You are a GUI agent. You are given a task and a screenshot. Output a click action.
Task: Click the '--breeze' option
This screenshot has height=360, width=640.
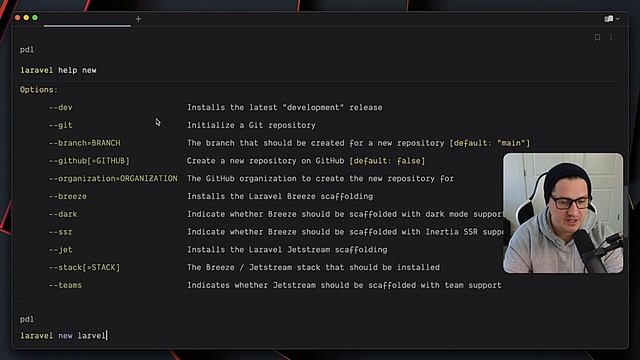click(68, 196)
